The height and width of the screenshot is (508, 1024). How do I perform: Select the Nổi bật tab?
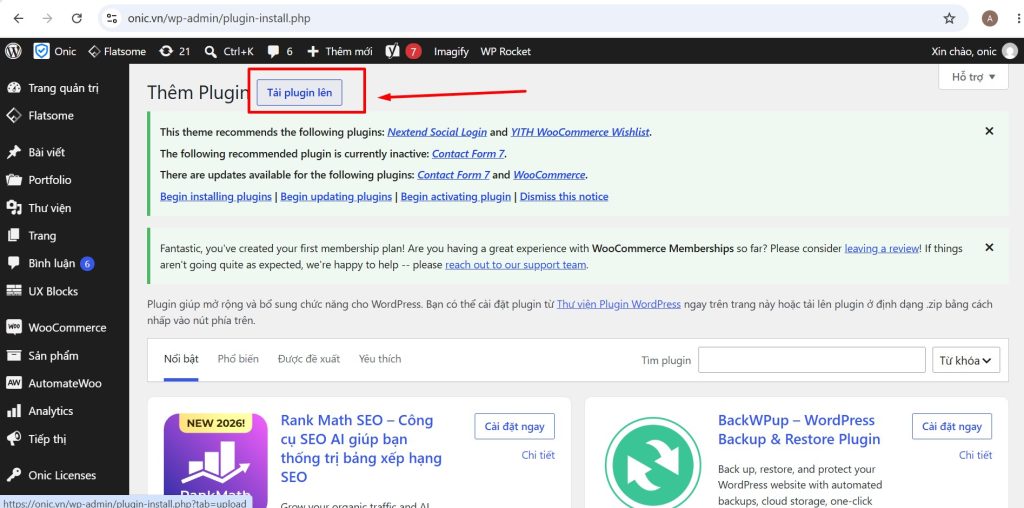181,359
